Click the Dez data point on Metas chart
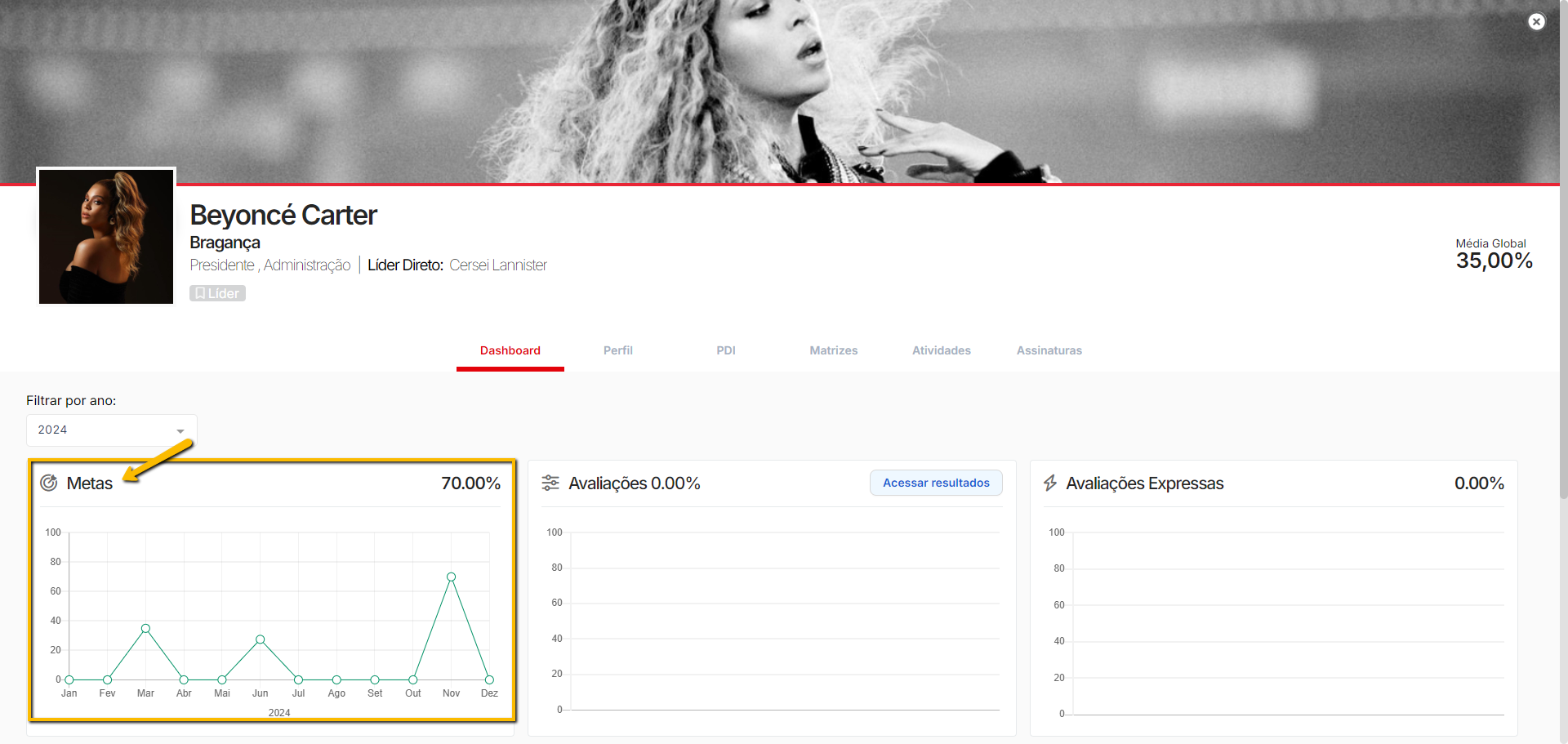The height and width of the screenshot is (744, 1568). click(x=489, y=679)
